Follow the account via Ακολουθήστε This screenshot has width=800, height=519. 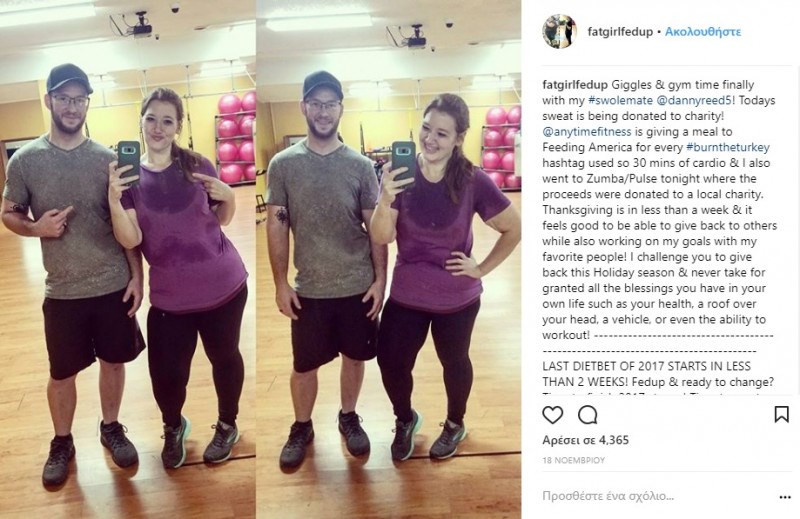(703, 32)
